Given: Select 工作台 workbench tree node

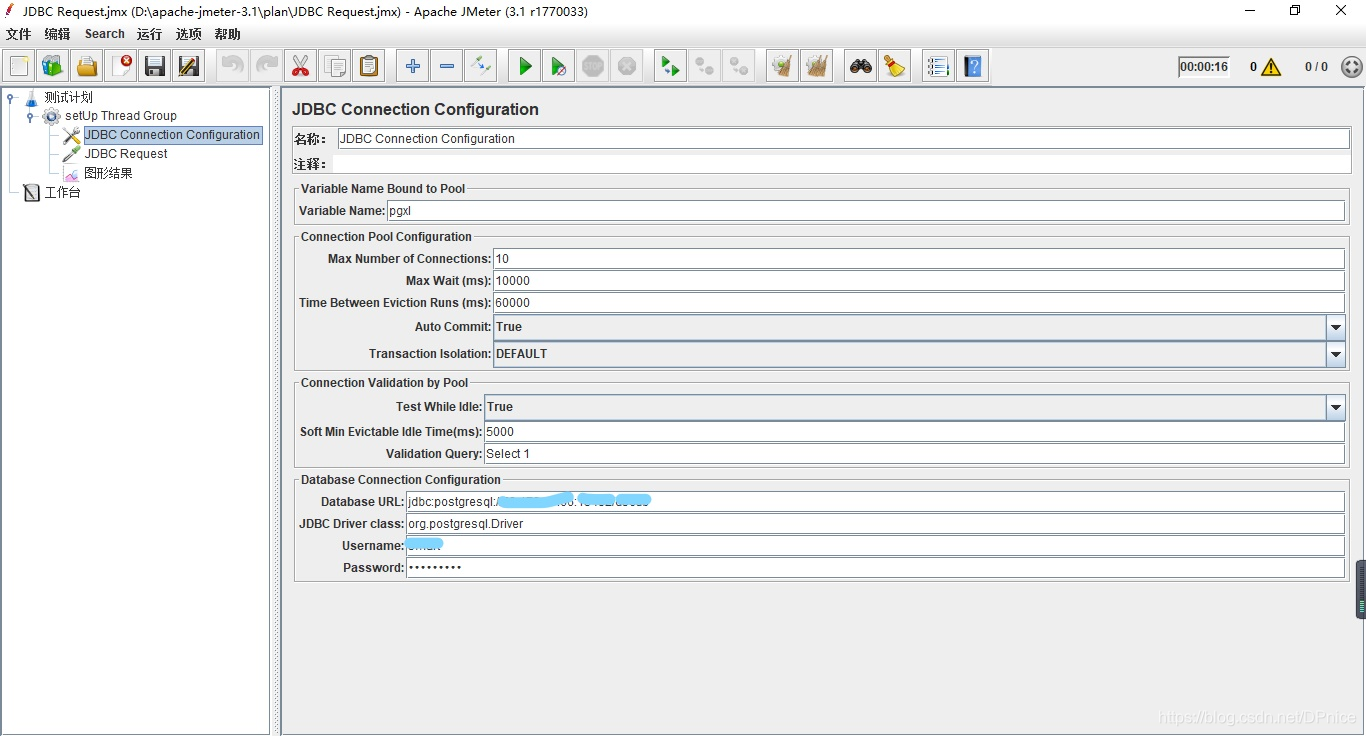Looking at the screenshot, I should [62, 192].
